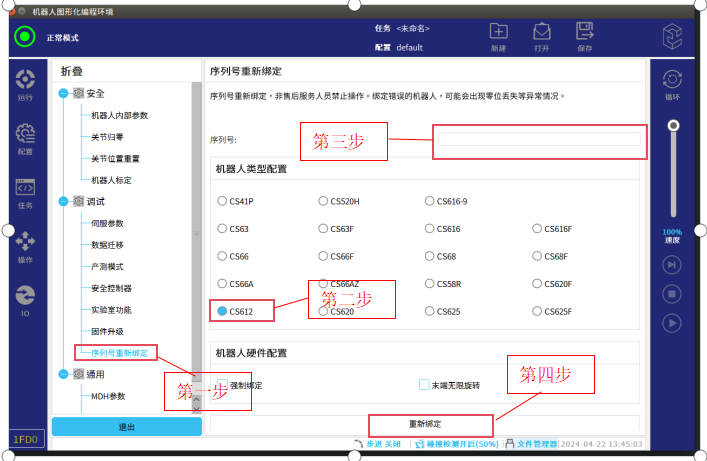Collapse the 调试 tree node
The width and height of the screenshot is (707, 461).
click(x=64, y=201)
